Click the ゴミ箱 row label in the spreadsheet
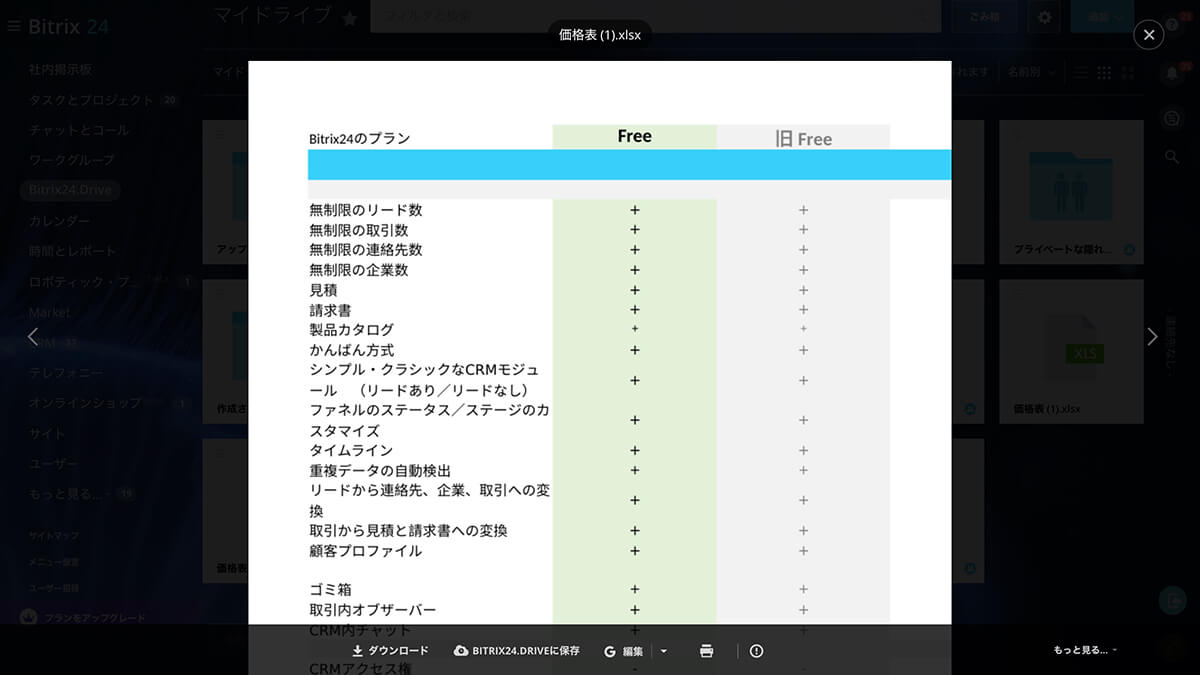Screen dimensions: 1200x675 [330, 590]
